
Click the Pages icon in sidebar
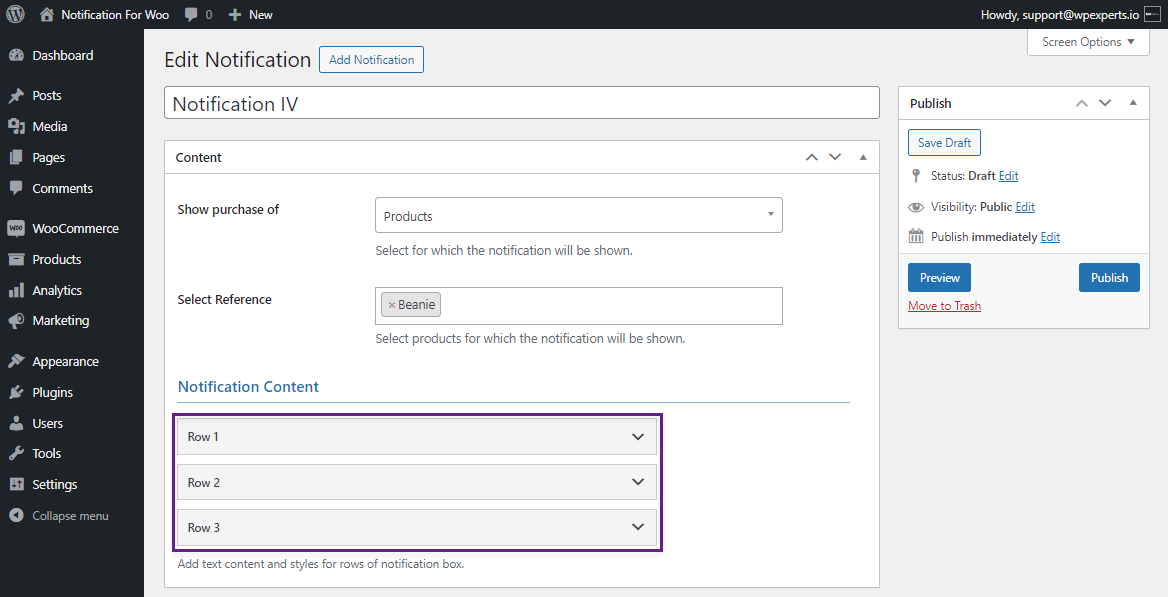point(16,158)
